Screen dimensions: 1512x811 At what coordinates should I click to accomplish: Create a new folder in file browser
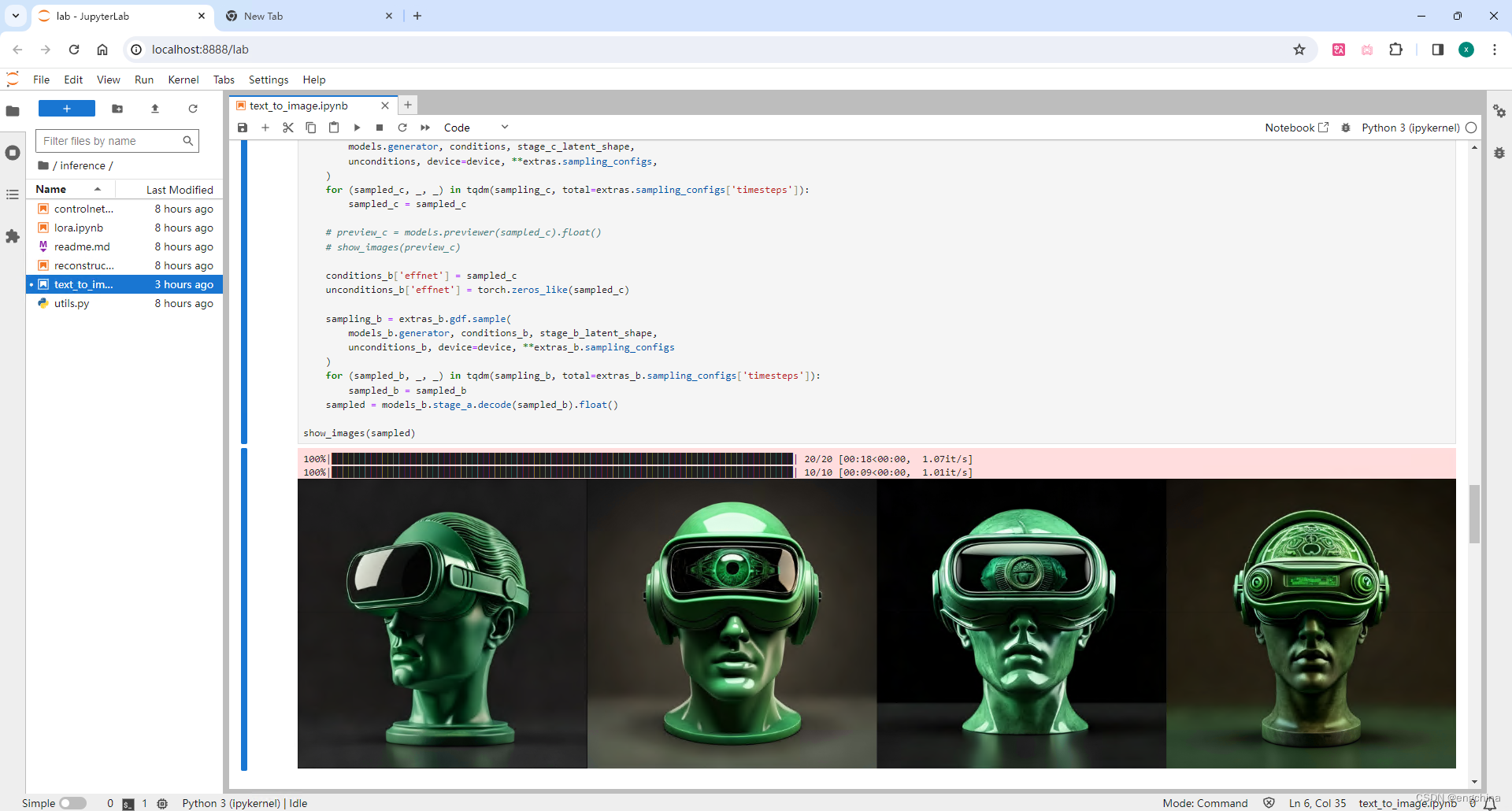117,109
